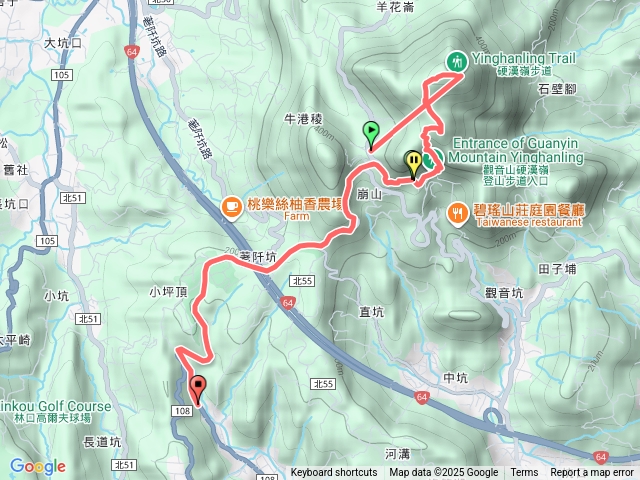
Task: Click the route 108 road shield
Action: tap(182, 411)
